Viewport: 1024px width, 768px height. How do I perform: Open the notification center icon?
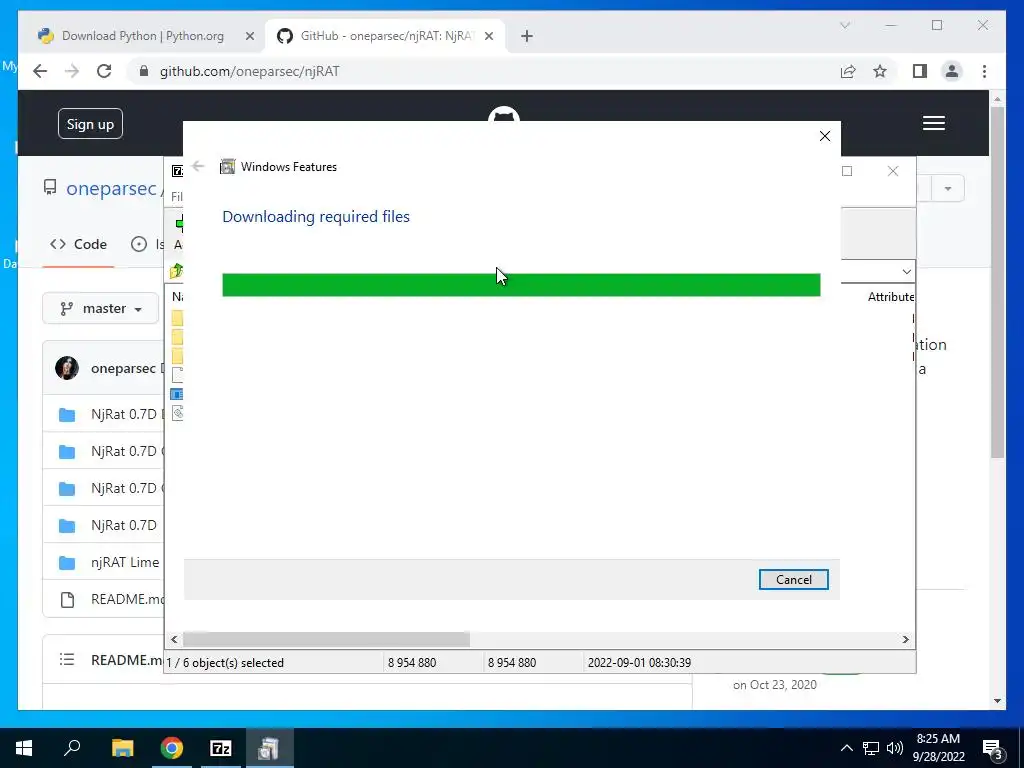992,749
